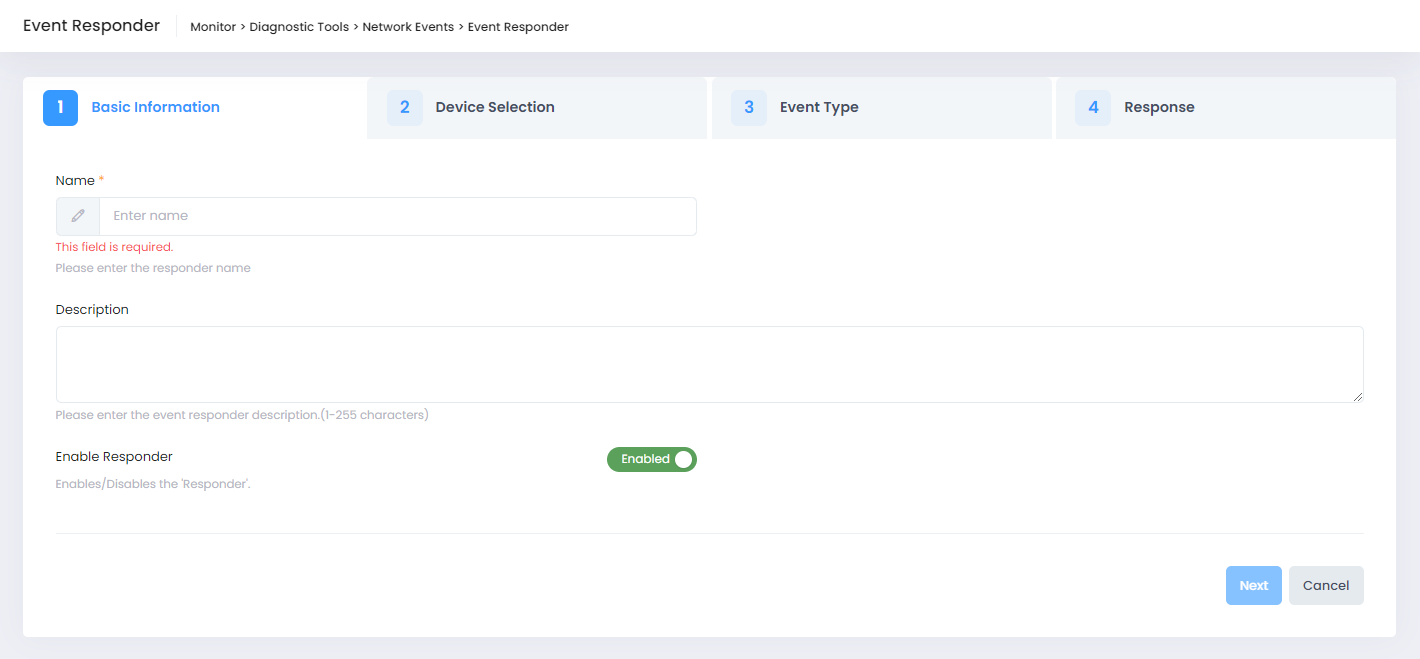Click Event Responder breadcrumb at path end
Screen dimensions: 1420x659
518,27
